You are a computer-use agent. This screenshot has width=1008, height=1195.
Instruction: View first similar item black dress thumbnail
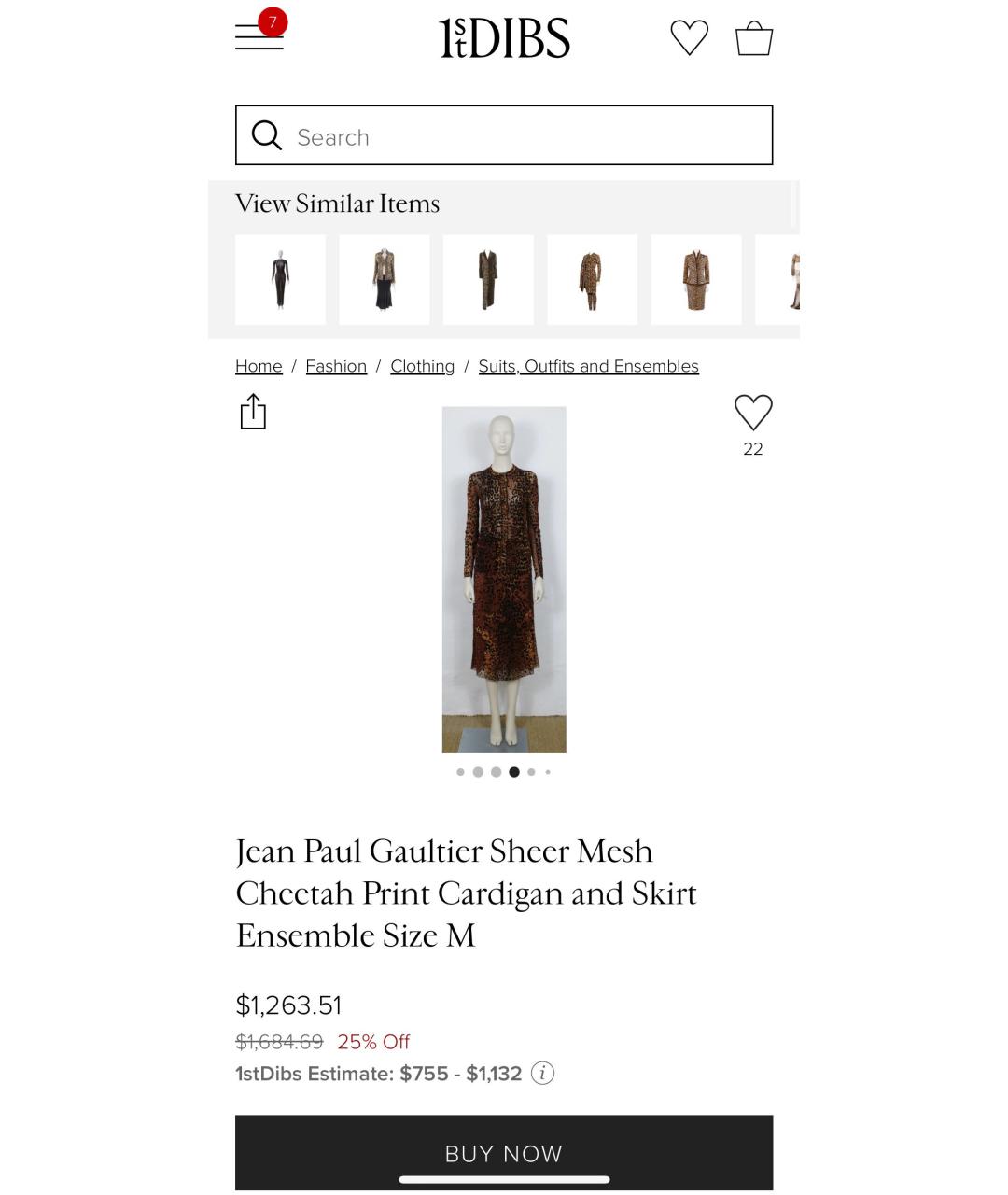pos(280,280)
